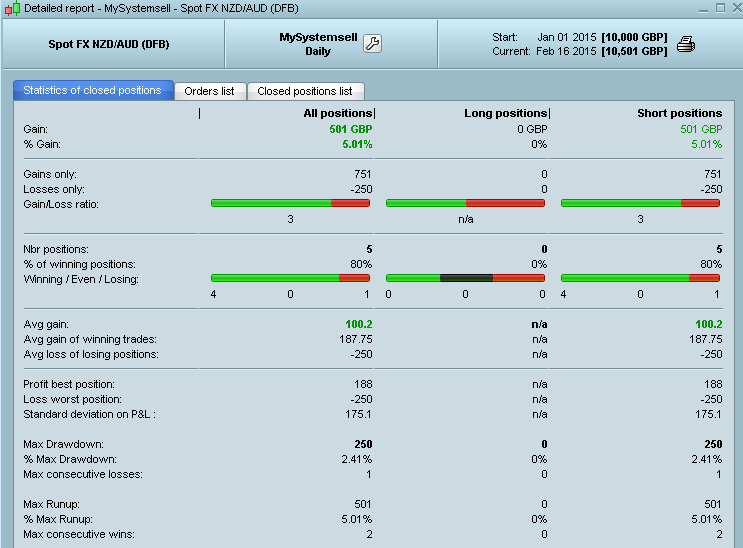The height and width of the screenshot is (548, 743).
Task: Click the All positions column header
Action: 338,113
